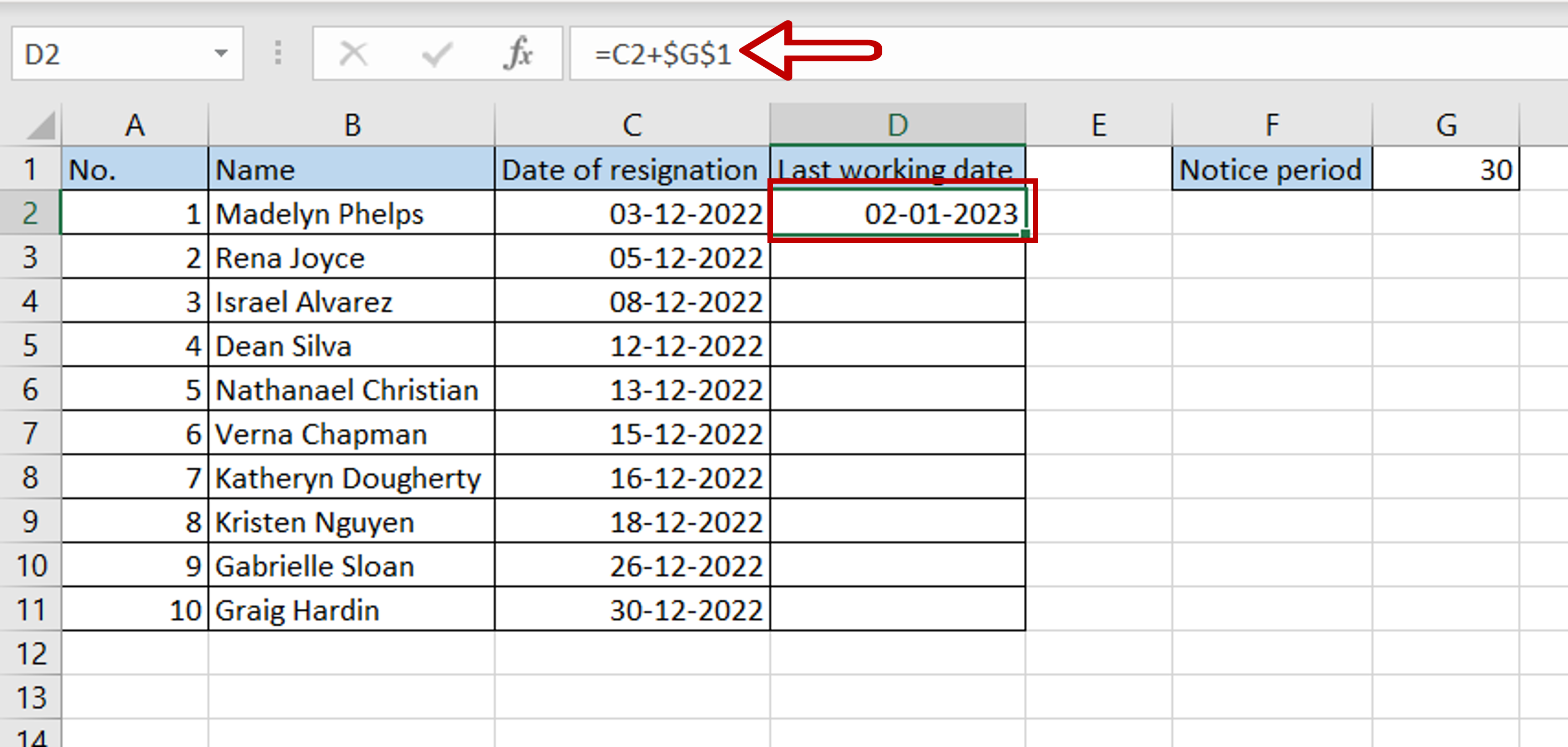Select the date cell 12-12-2022
Image resolution: width=1568 pixels, height=747 pixels.
click(632, 345)
